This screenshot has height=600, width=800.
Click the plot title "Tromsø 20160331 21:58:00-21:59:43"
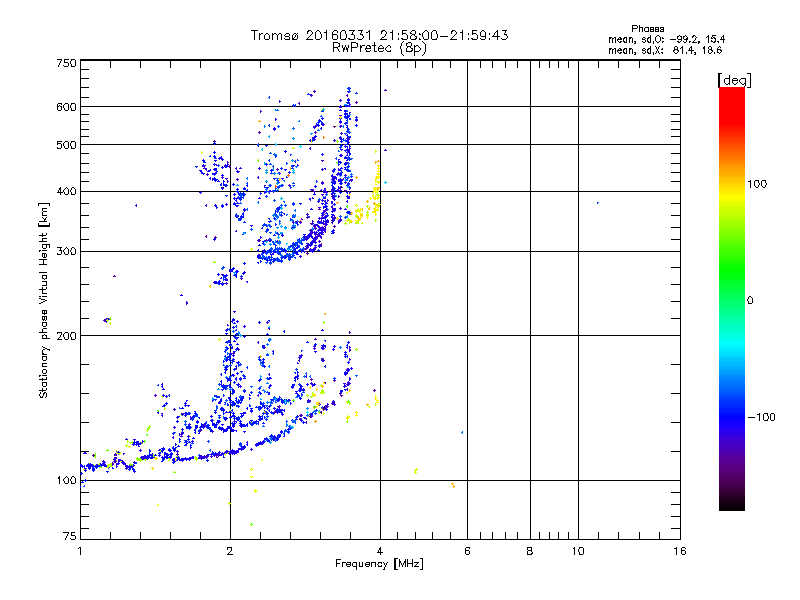[x=379, y=35]
